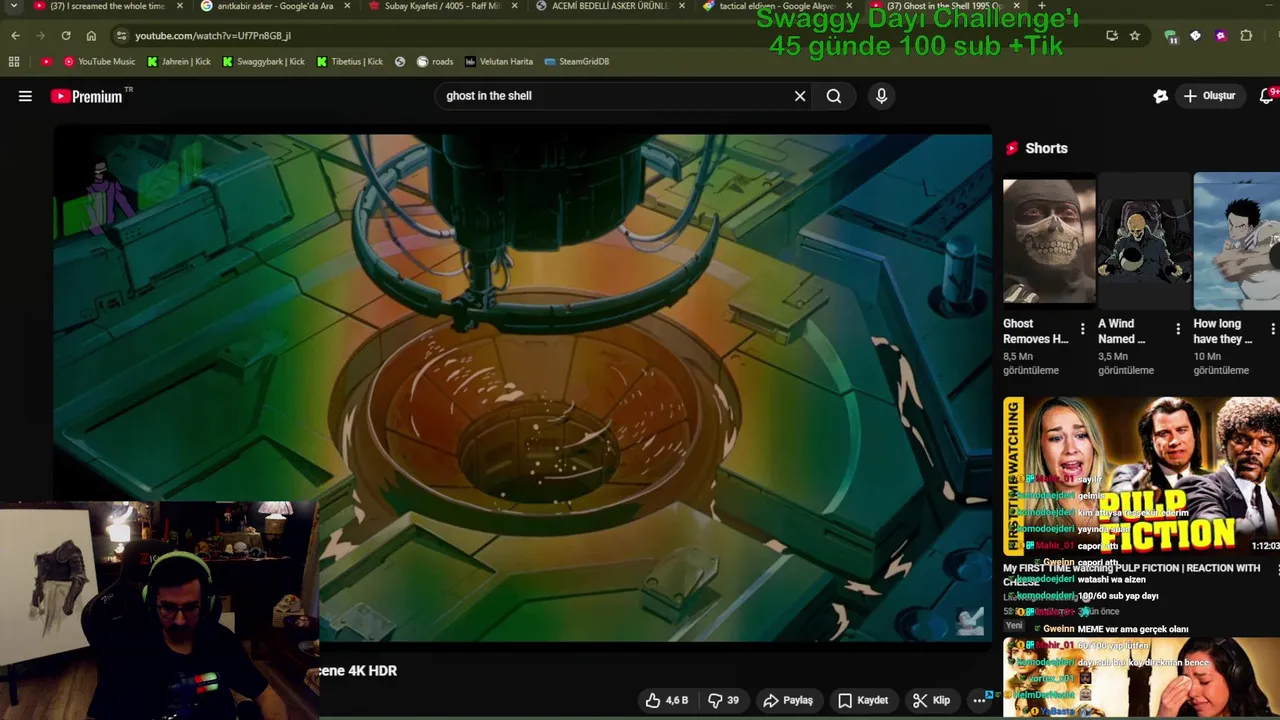Click inside the 'ghost in the shell' search field
This screenshot has width=1280, height=720.
(612, 96)
